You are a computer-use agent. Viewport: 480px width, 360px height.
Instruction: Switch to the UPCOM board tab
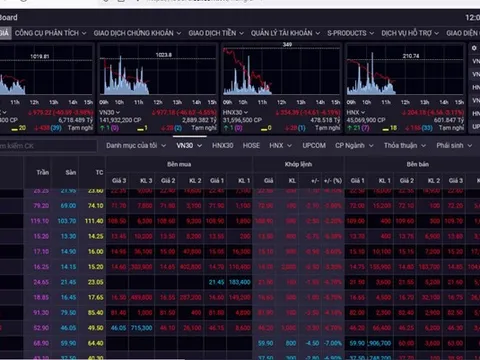(314, 146)
